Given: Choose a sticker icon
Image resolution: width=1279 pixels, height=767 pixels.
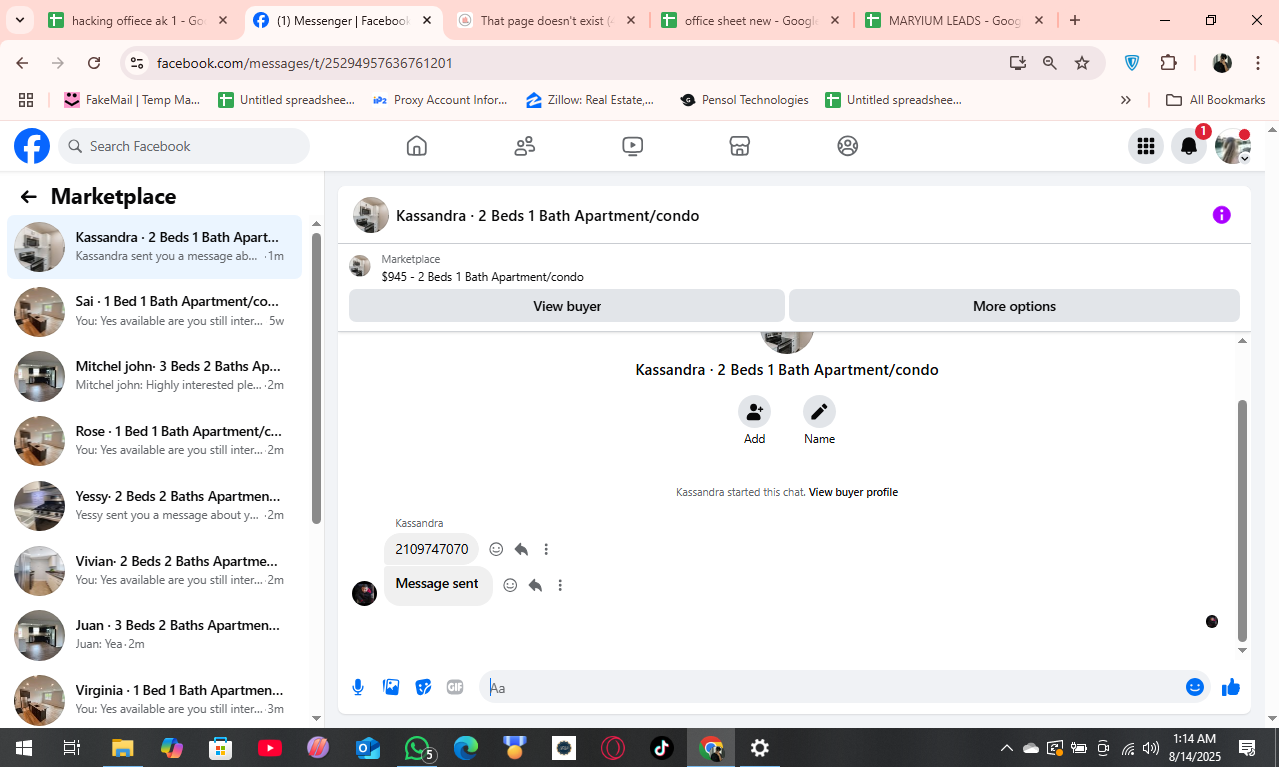Looking at the screenshot, I should [423, 687].
